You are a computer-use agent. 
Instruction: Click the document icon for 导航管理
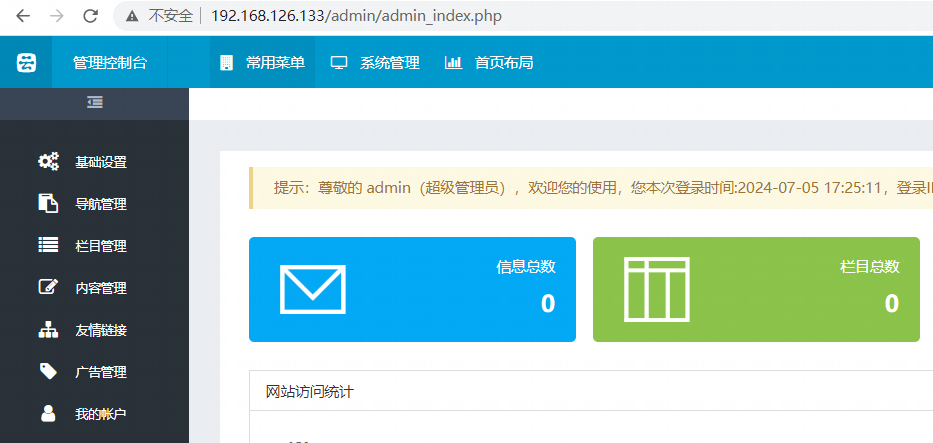click(x=48, y=203)
